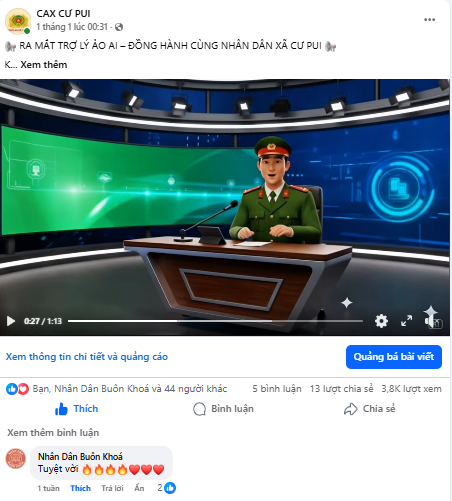Click the globe public audience icon
The width and height of the screenshot is (452, 501).
point(119,27)
